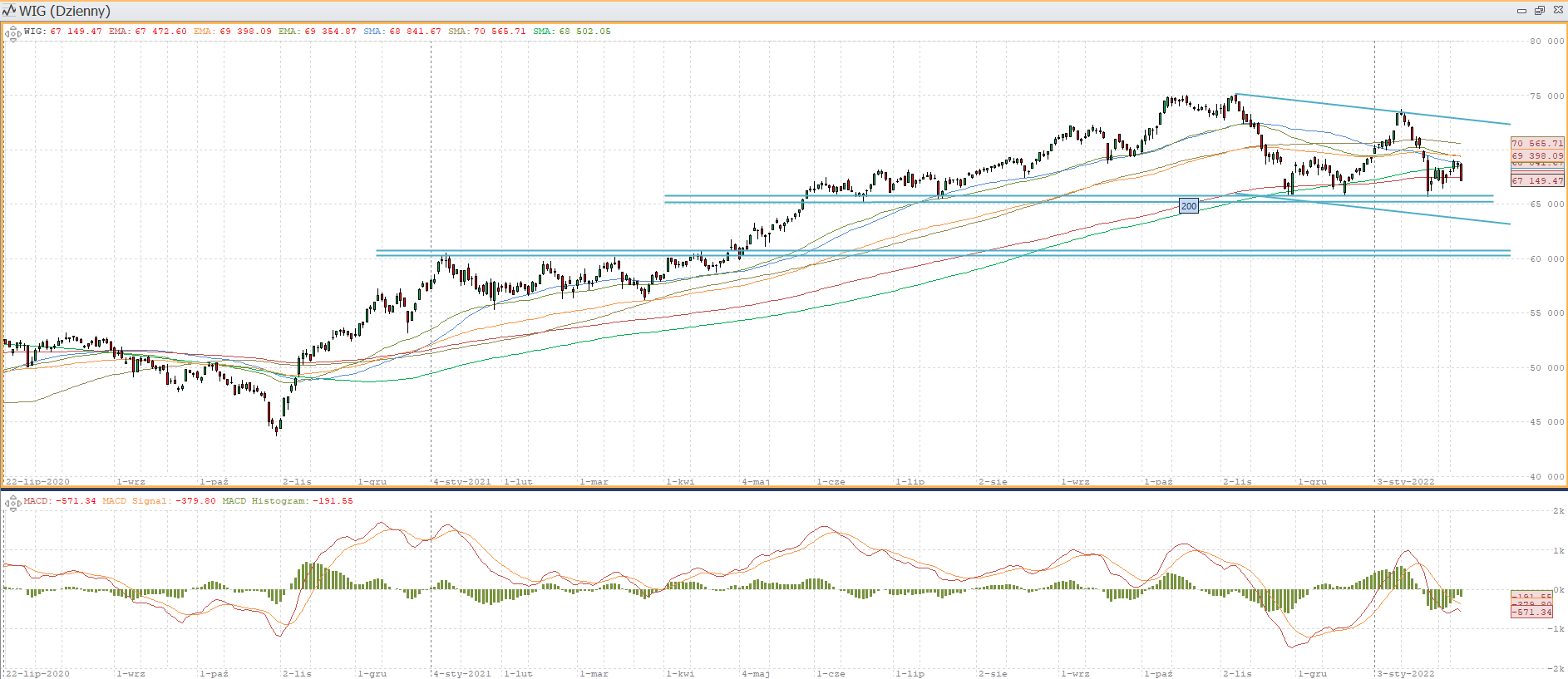The height and width of the screenshot is (679, 1568).
Task: Click the -571.34 MACD value tag on axis
Action: tap(1531, 612)
